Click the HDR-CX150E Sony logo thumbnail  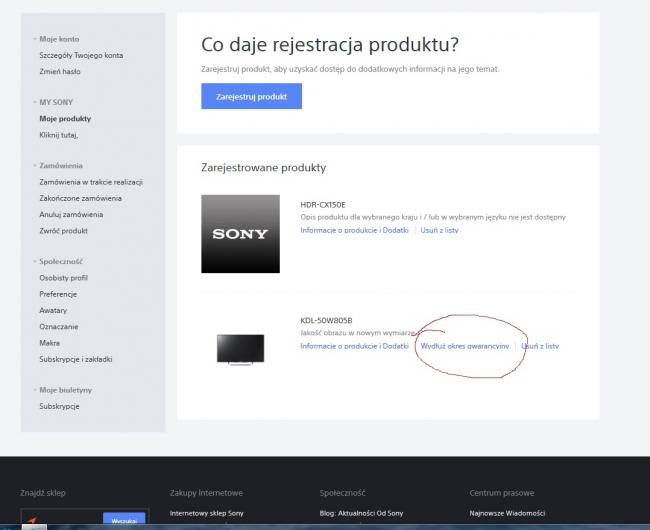pos(240,234)
